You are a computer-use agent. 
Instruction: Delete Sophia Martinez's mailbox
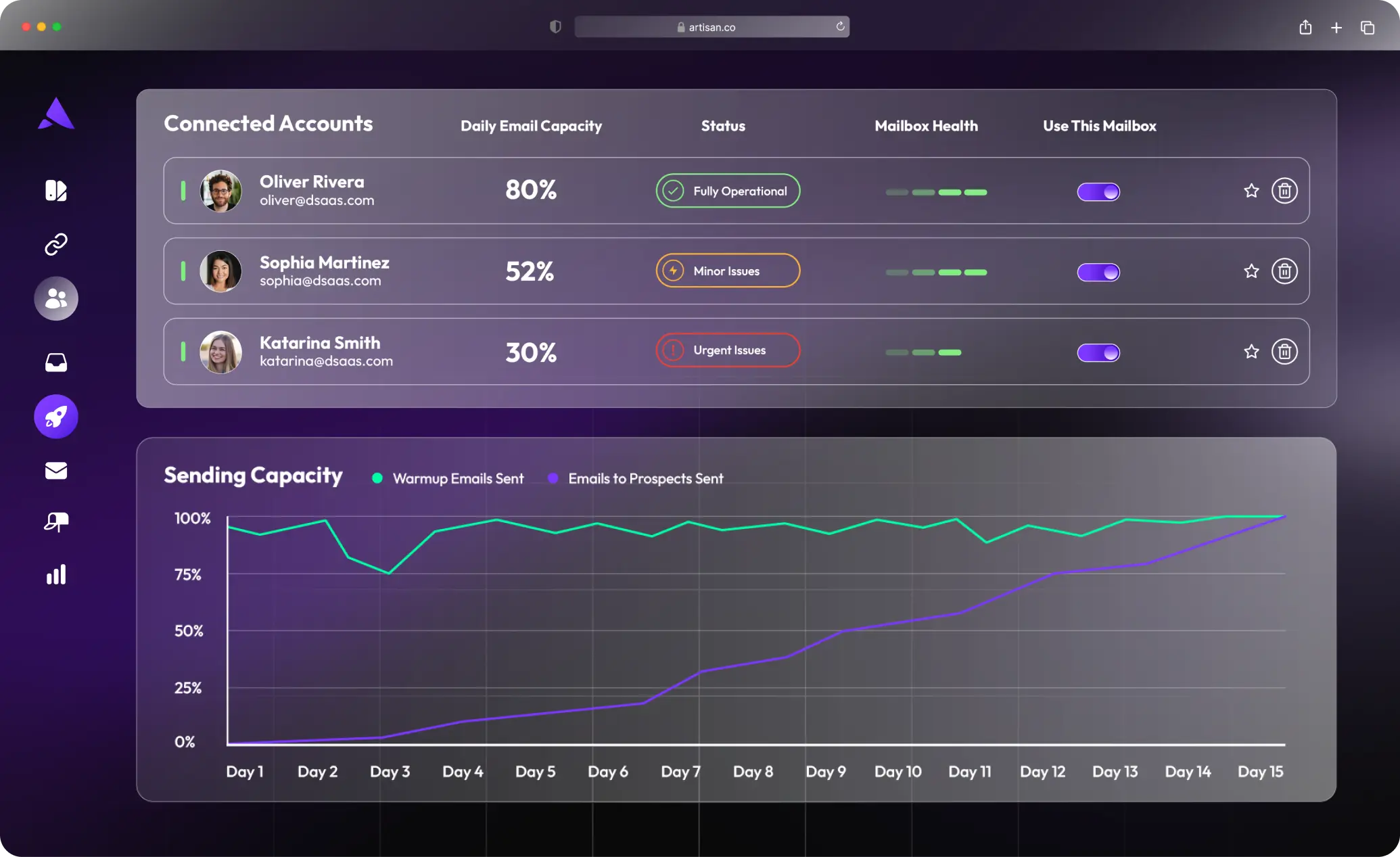coord(1284,271)
